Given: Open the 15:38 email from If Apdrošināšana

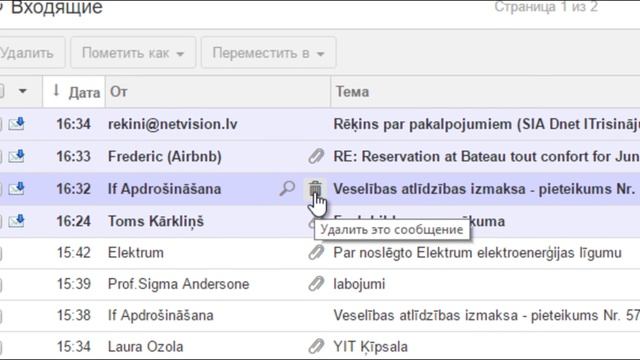Looking at the screenshot, I should (x=320, y=316).
